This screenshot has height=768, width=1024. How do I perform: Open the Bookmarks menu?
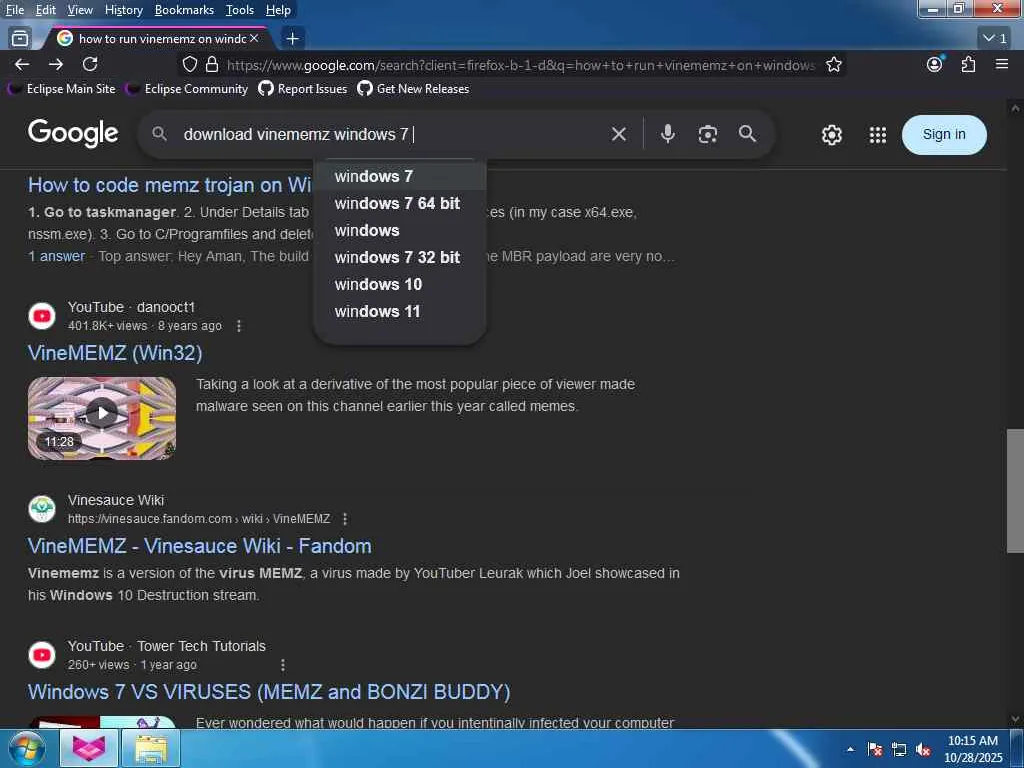click(x=184, y=10)
